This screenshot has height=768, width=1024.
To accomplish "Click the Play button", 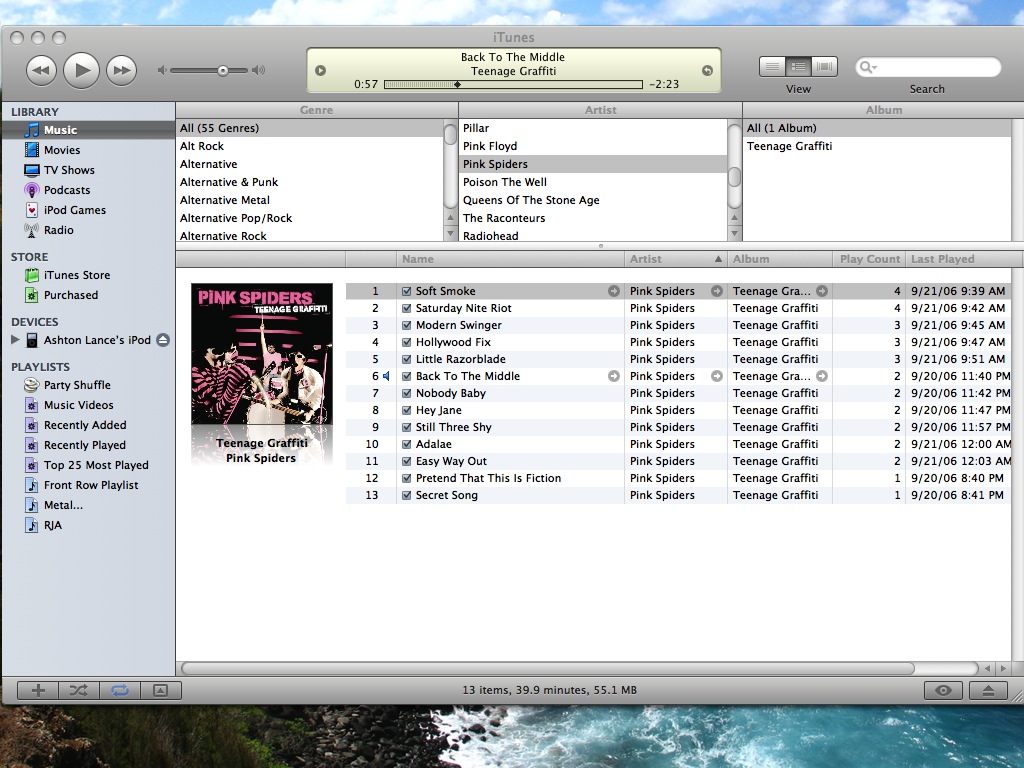I will pyautogui.click(x=82, y=70).
